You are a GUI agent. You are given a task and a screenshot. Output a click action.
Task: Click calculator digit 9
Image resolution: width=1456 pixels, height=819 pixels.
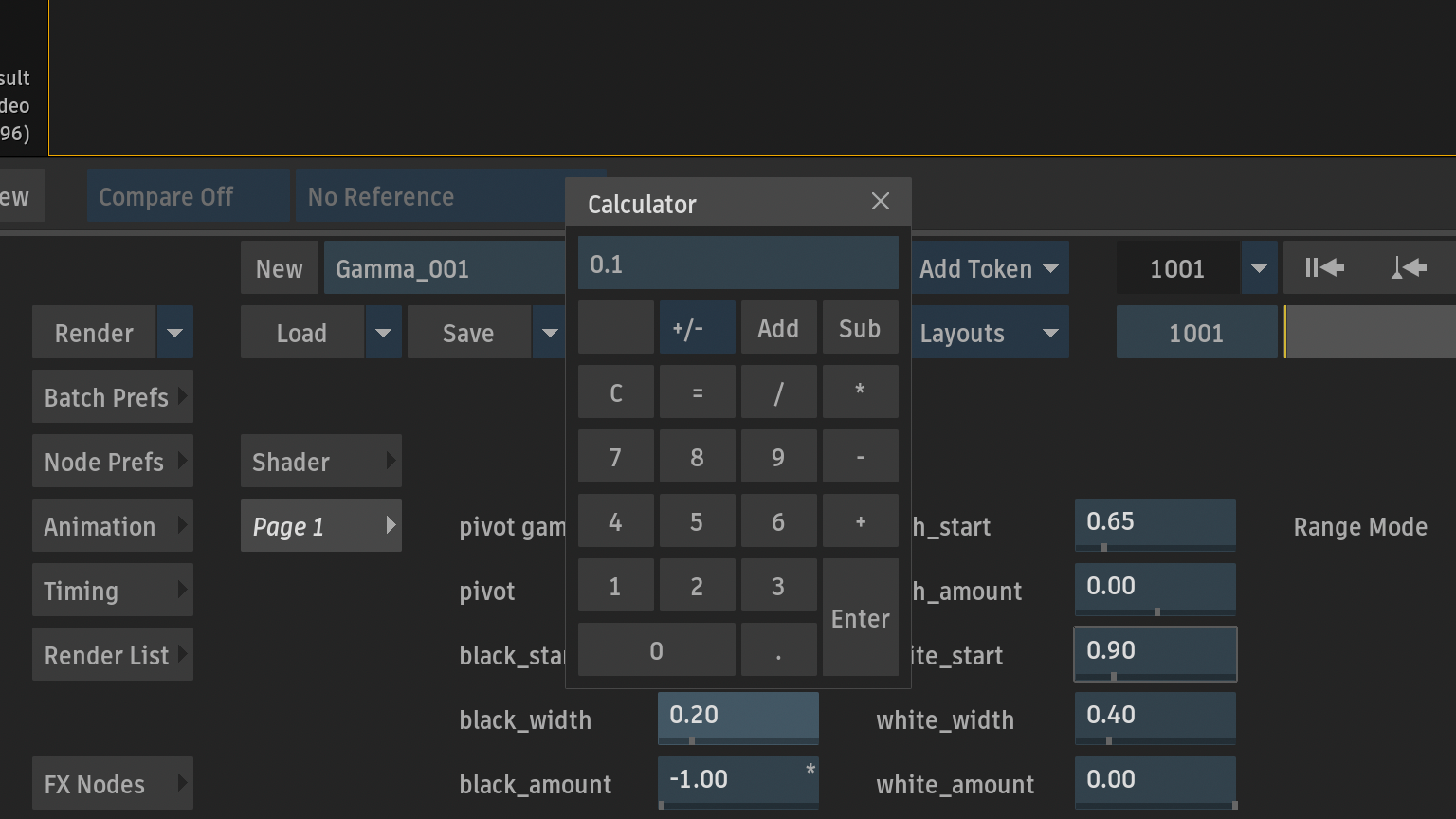tap(779, 457)
